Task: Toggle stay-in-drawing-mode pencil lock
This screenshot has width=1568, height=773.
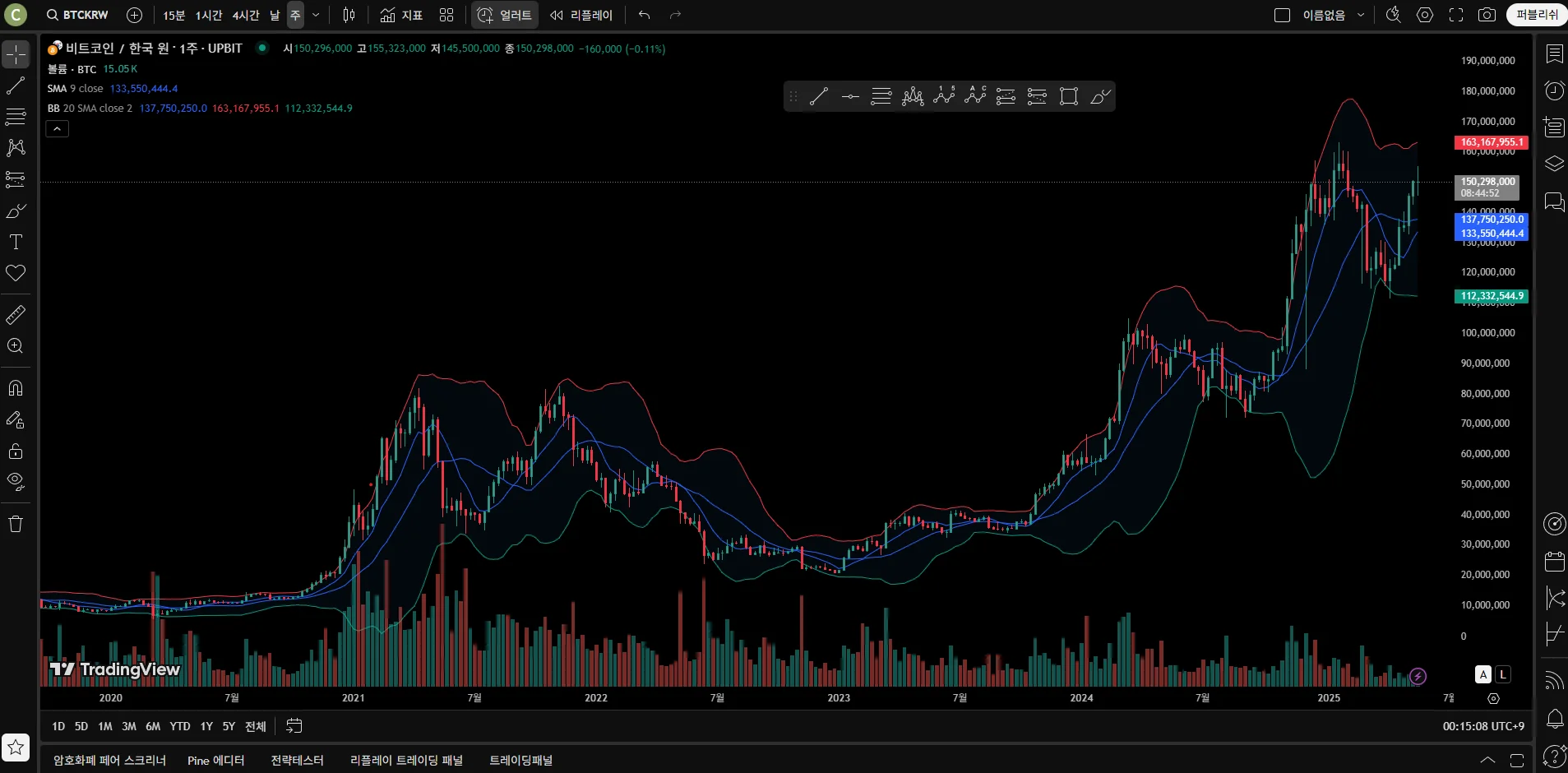Action: [x=16, y=419]
